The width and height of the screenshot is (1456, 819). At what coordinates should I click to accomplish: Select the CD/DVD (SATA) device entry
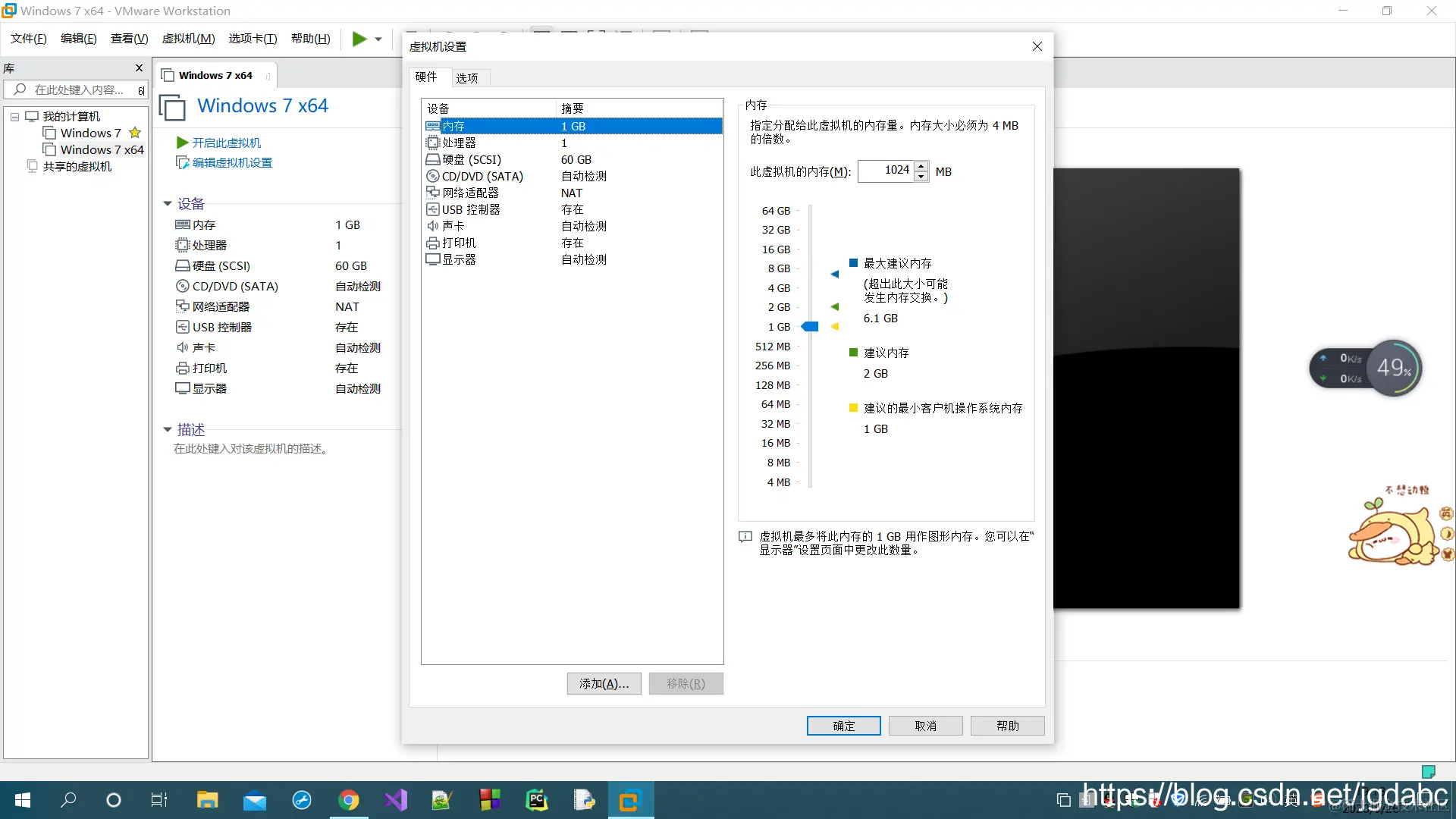[x=483, y=176]
